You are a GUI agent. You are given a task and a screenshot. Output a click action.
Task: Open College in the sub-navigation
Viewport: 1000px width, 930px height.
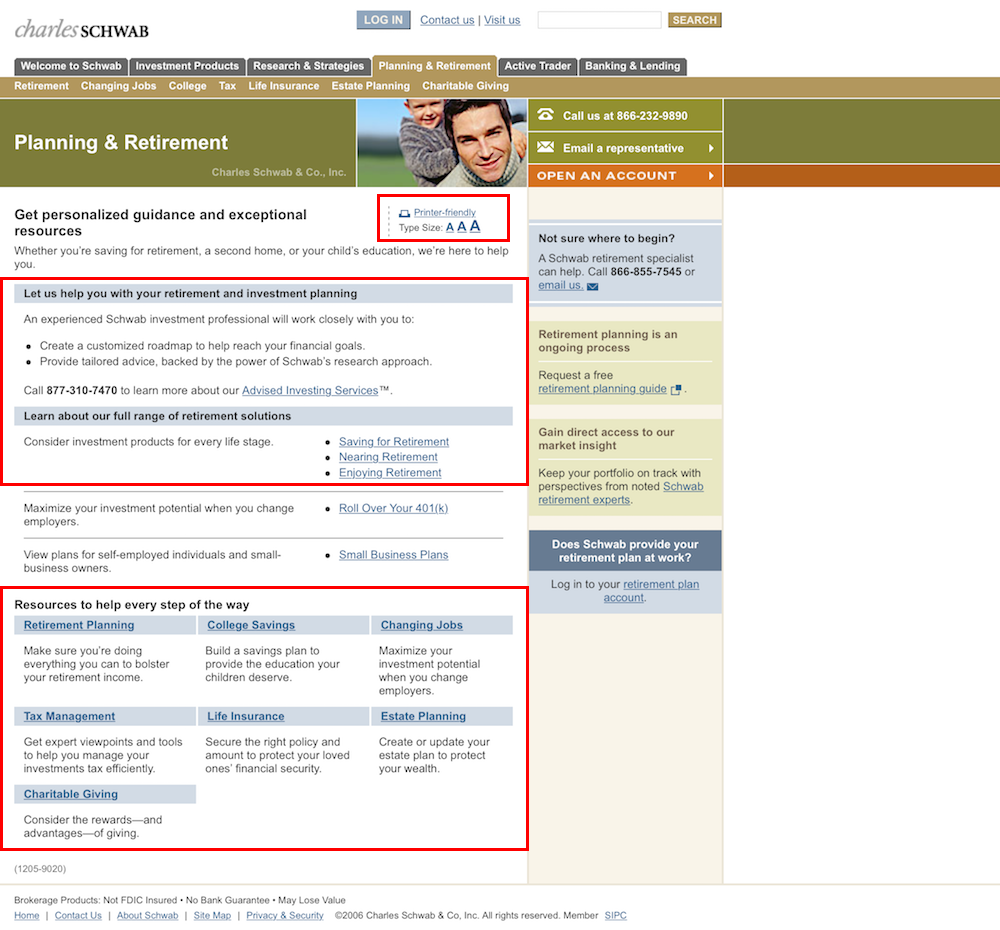[188, 86]
